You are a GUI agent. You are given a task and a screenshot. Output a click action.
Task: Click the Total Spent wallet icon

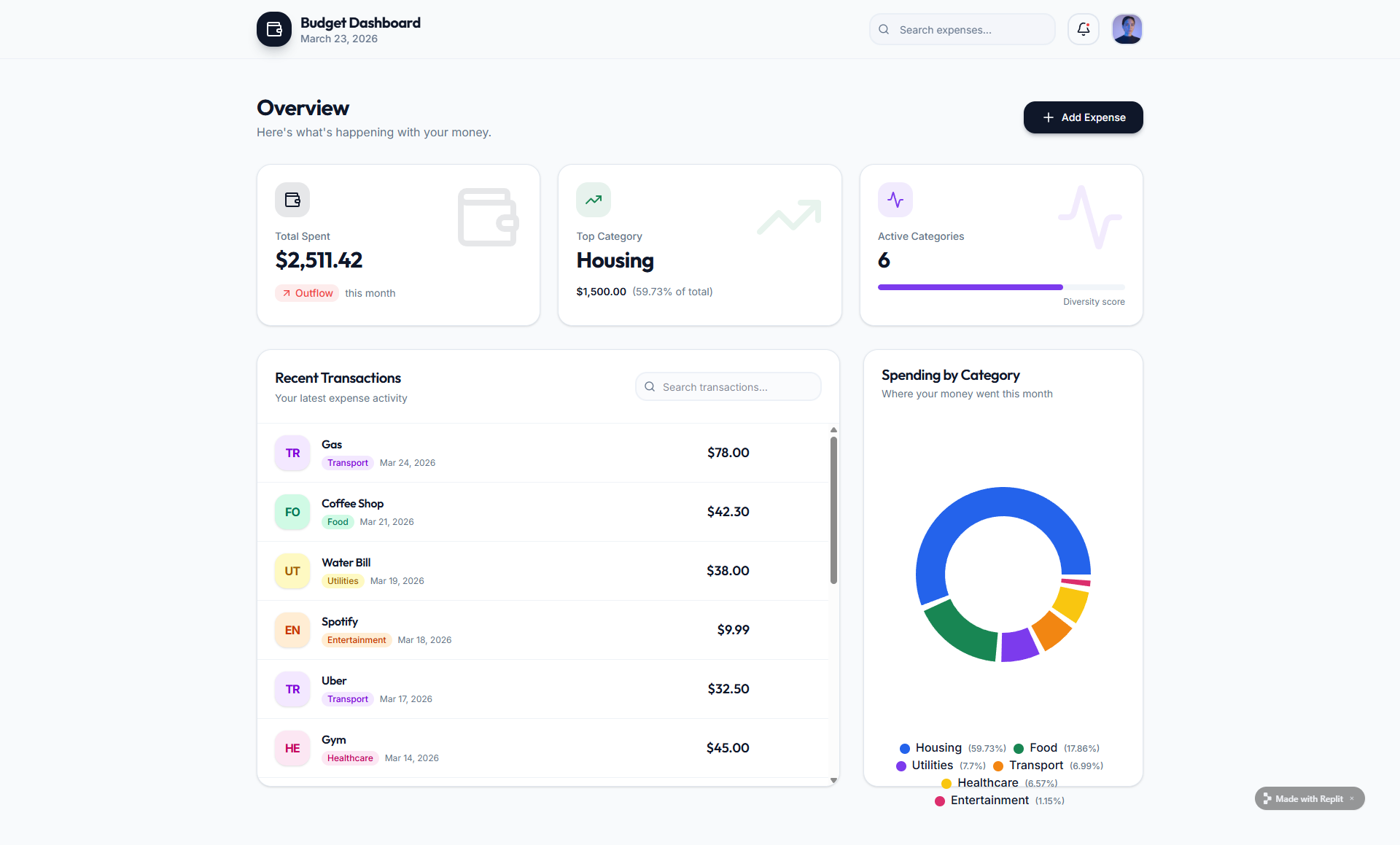click(x=292, y=200)
